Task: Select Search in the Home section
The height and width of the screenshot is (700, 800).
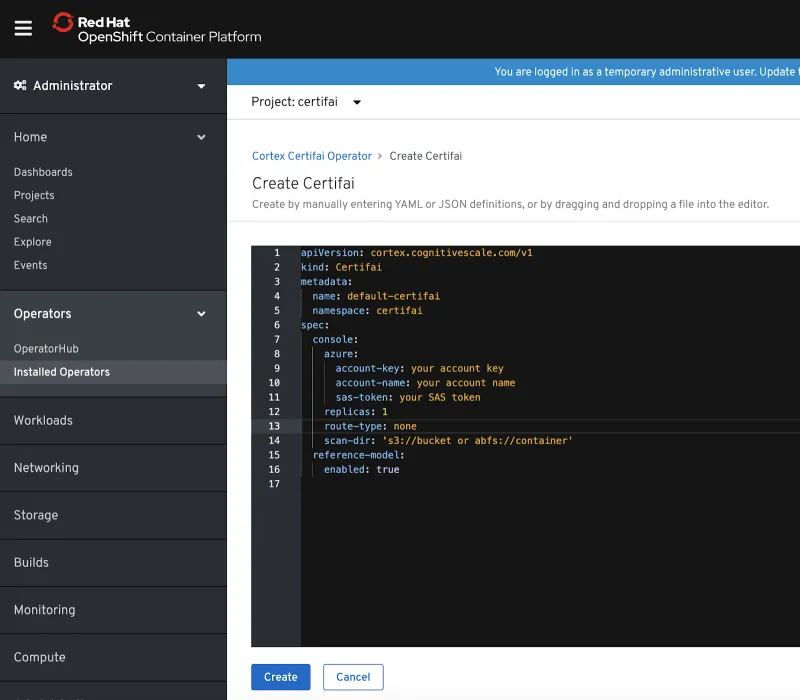Action: click(x=31, y=218)
